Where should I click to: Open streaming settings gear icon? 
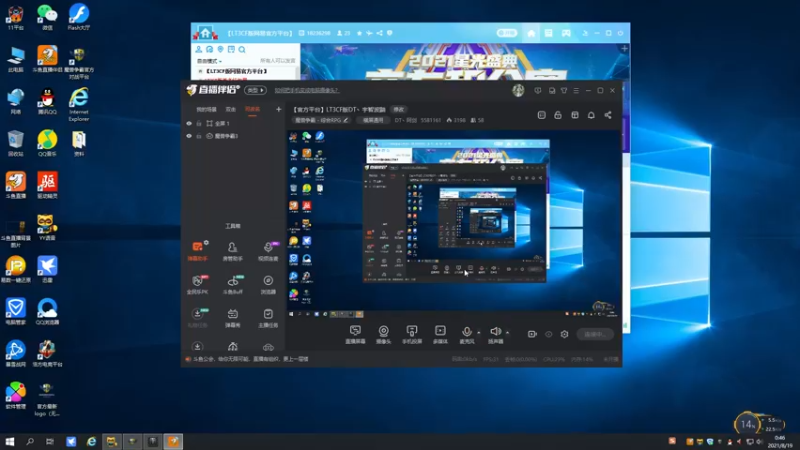(x=564, y=334)
